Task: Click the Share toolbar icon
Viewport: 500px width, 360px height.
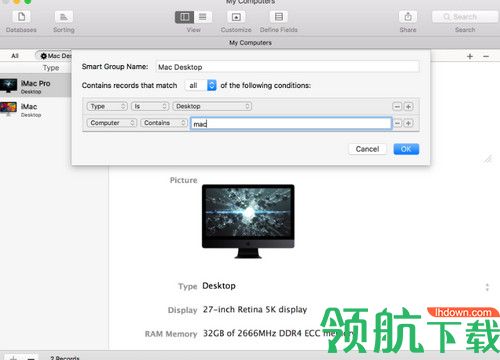Action: click(x=408, y=17)
